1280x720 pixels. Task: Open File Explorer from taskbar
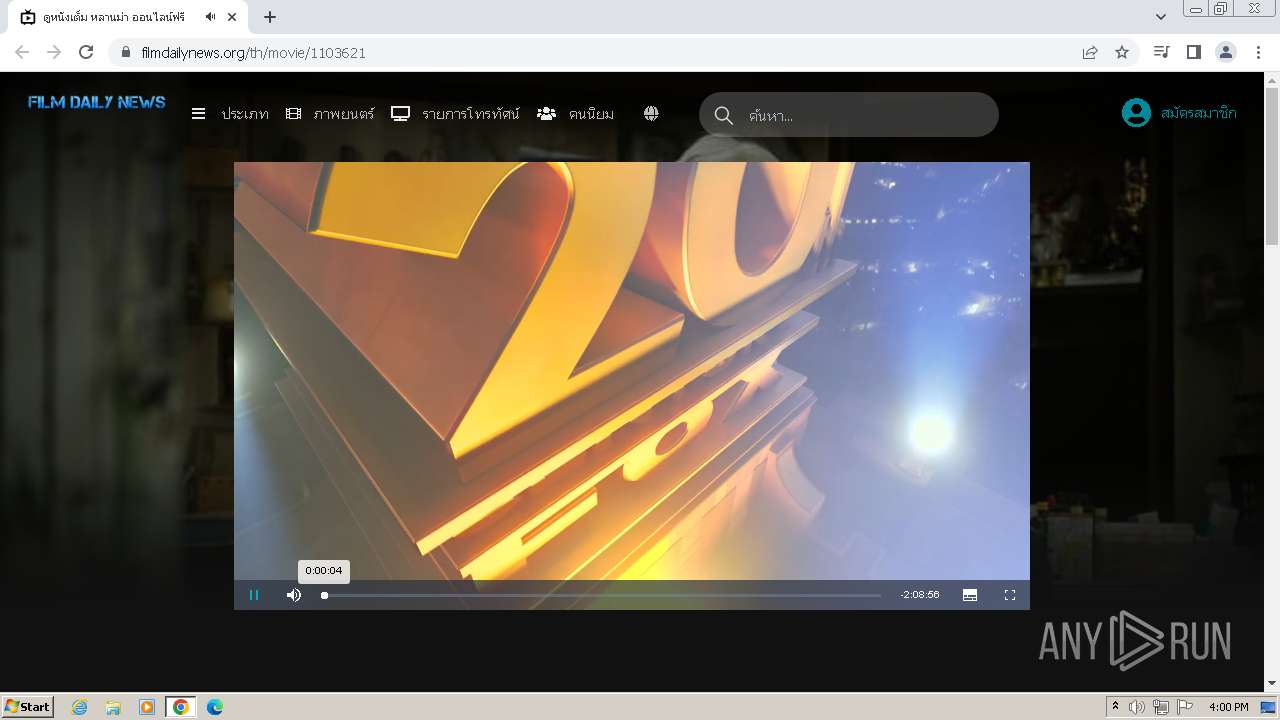coord(113,707)
